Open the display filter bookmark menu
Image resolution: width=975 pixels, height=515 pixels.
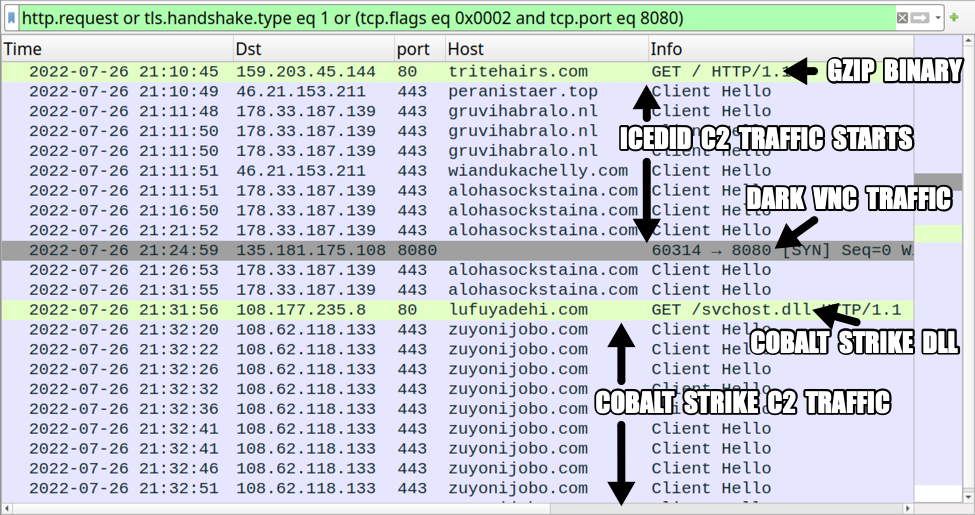[11, 18]
